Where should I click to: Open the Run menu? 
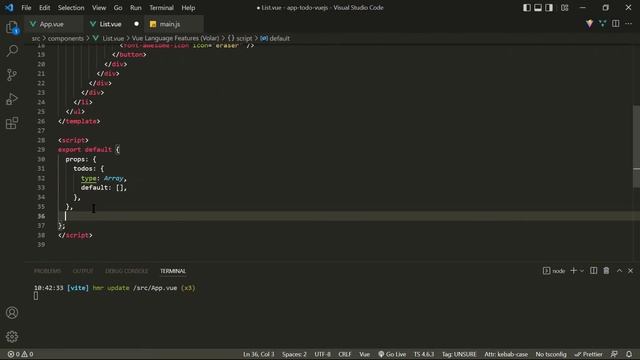pyautogui.click(x=136, y=8)
